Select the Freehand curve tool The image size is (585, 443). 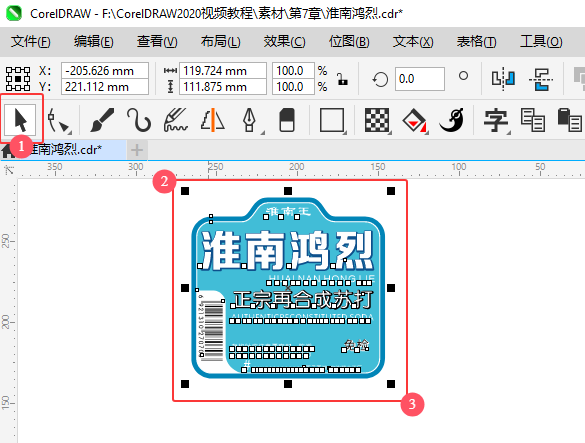139,120
